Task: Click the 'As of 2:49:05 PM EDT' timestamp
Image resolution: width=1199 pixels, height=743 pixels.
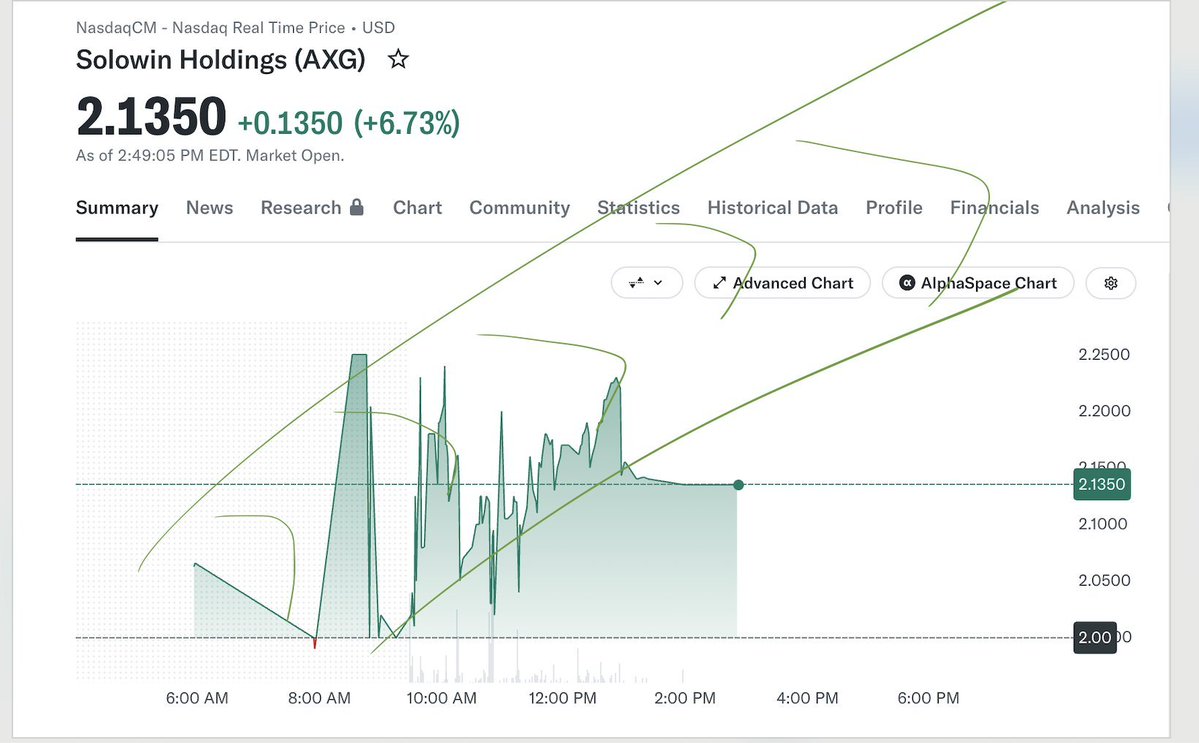Action: coord(210,156)
